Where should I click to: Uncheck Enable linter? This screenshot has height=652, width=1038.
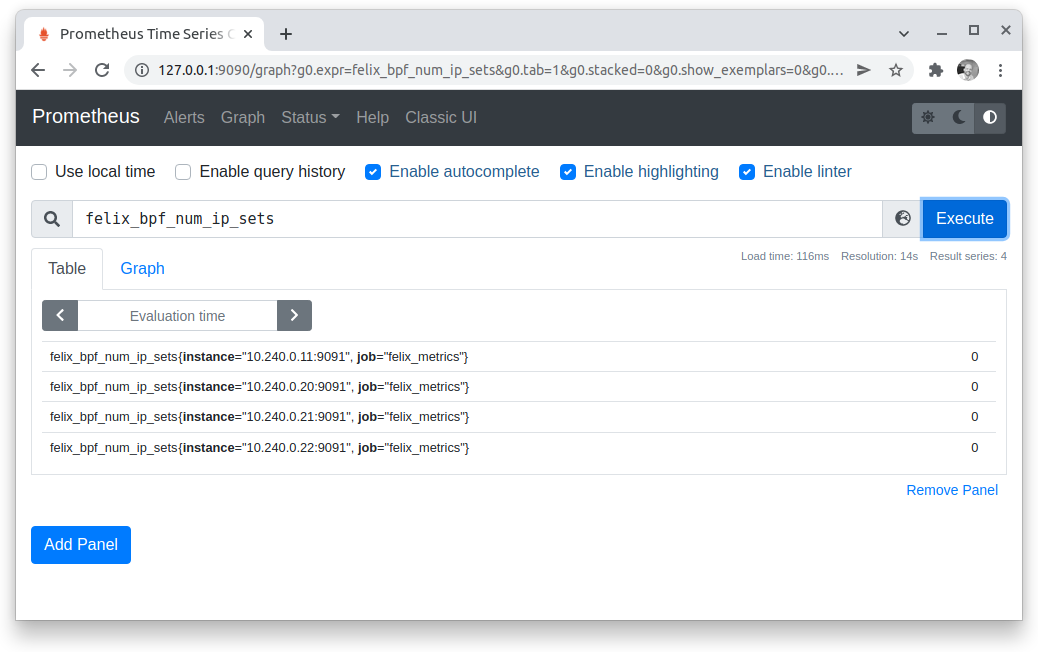tap(747, 172)
